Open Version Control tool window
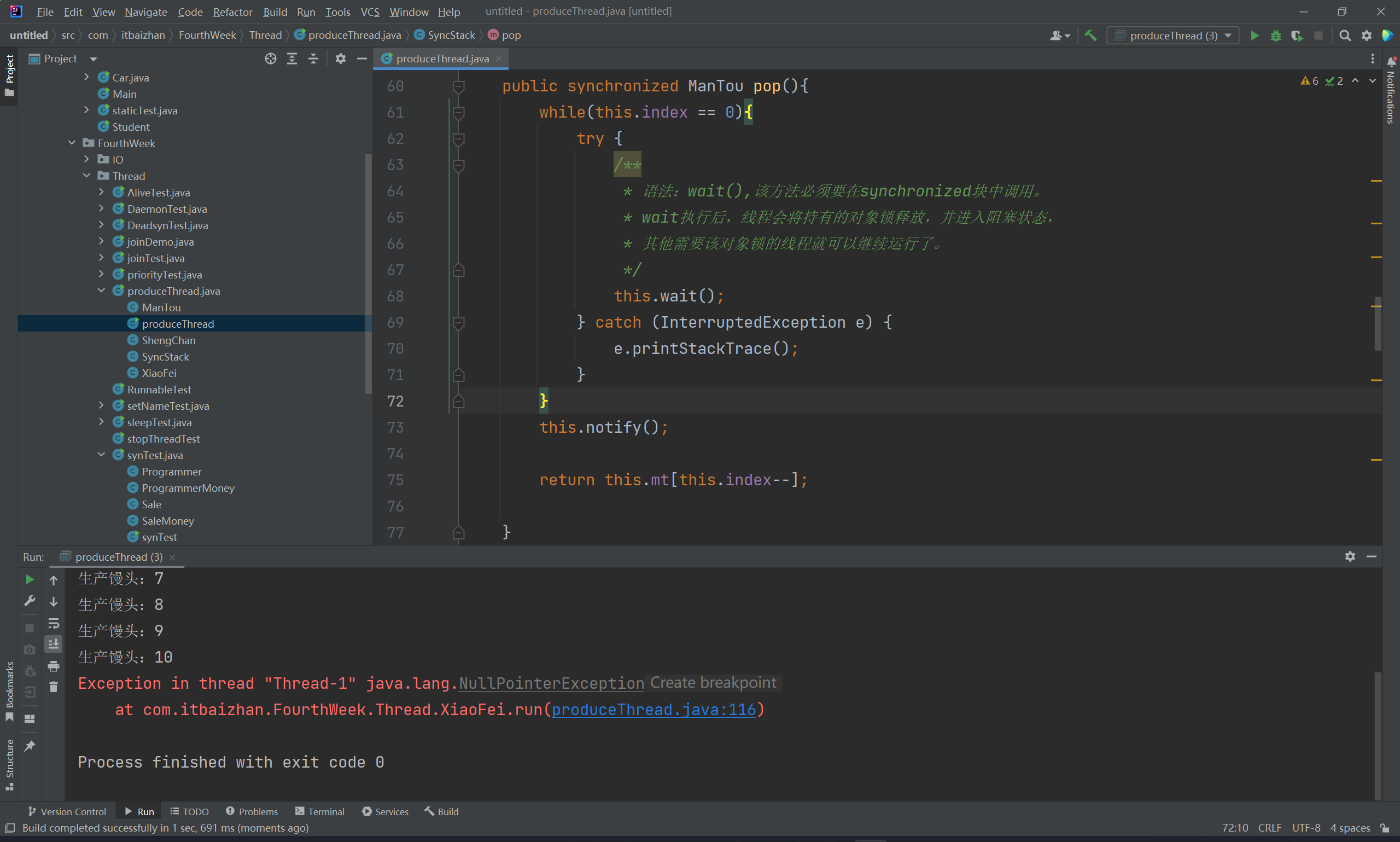Image resolution: width=1400 pixels, height=842 pixels. tap(67, 811)
